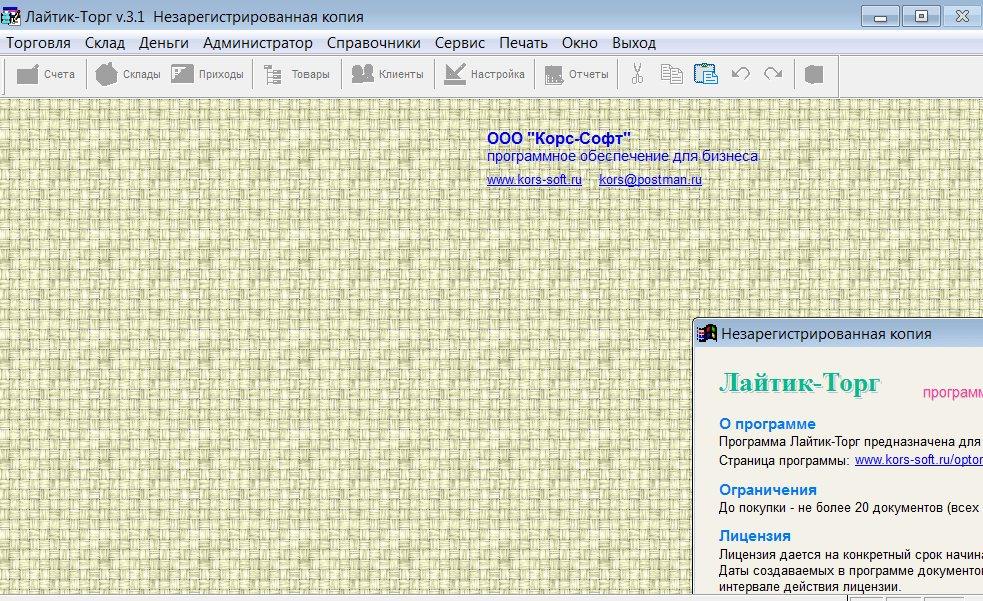This screenshot has width=983, height=601.
Task: Open Клиенты from the toolbar
Action: point(387,75)
